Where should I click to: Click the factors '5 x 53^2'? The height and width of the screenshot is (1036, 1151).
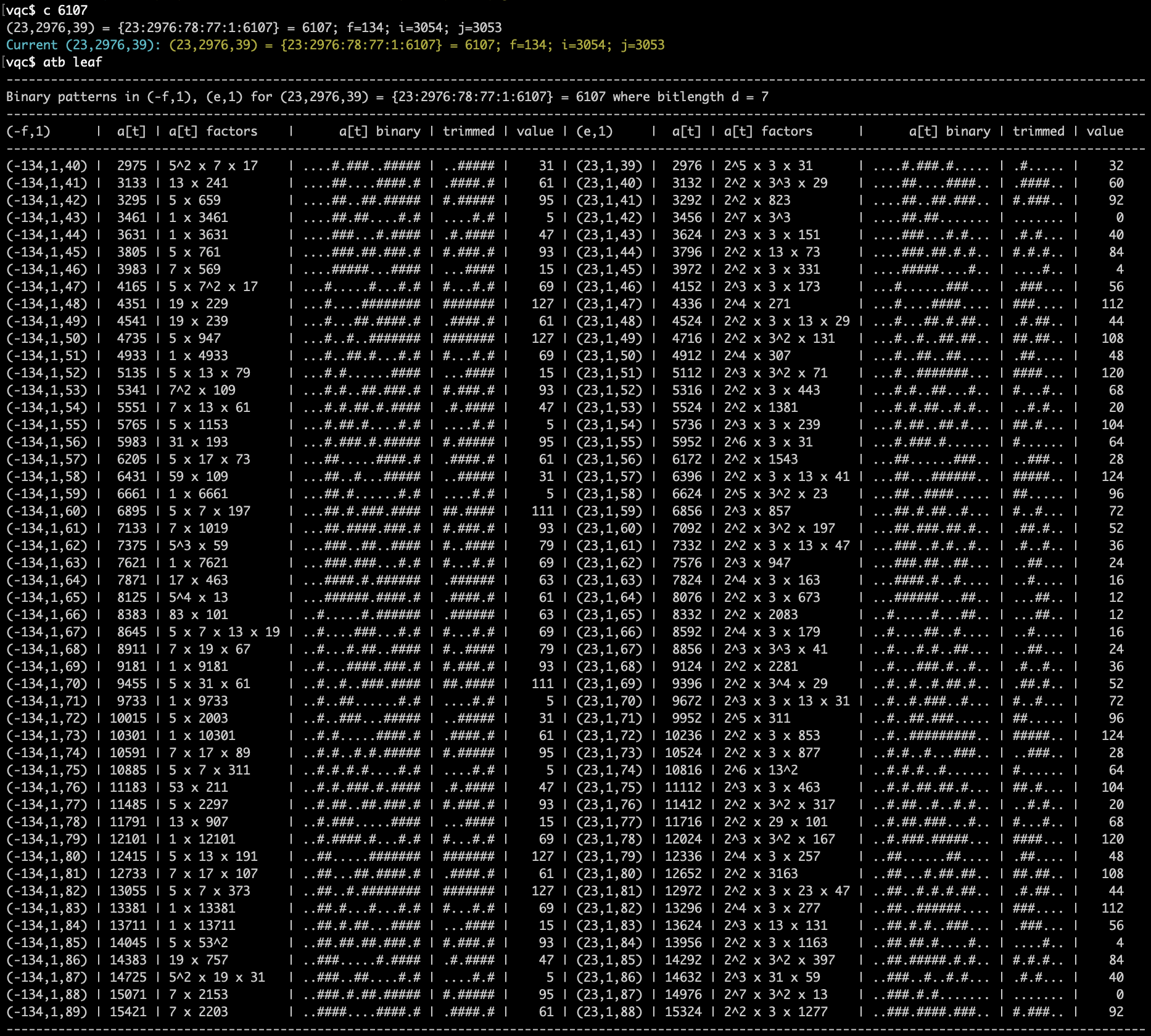pos(199,943)
